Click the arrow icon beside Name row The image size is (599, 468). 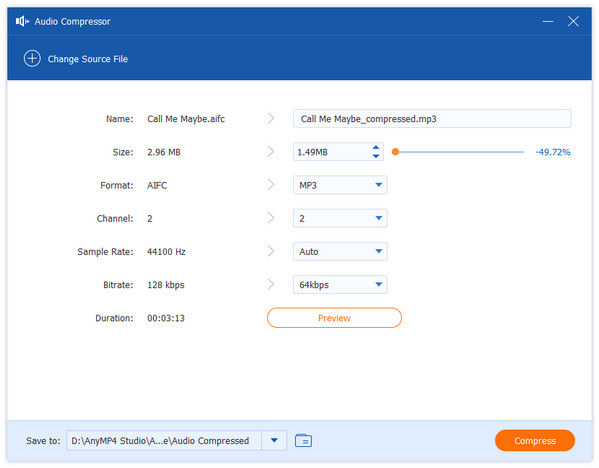pos(271,118)
